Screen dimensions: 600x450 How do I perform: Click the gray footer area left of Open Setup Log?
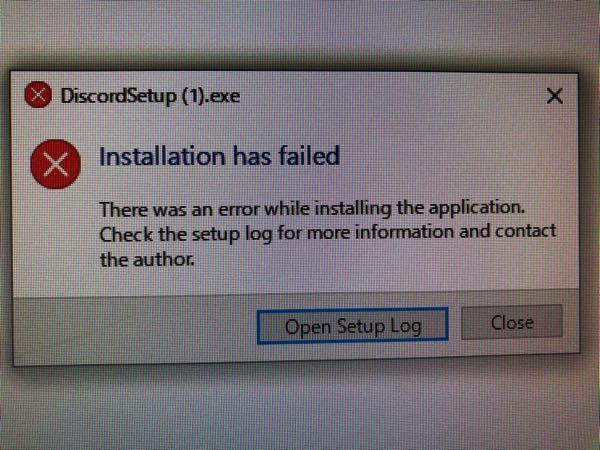[134, 327]
